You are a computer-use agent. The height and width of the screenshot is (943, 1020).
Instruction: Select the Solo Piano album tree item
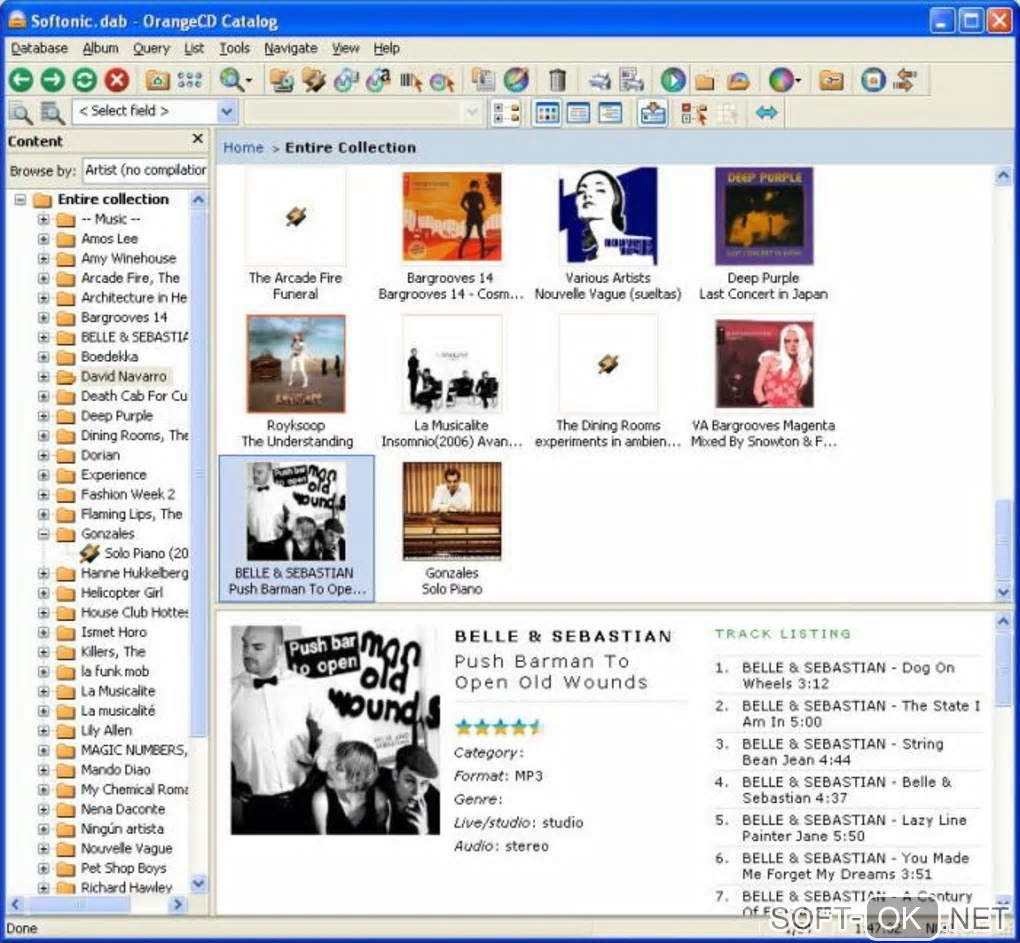point(146,553)
